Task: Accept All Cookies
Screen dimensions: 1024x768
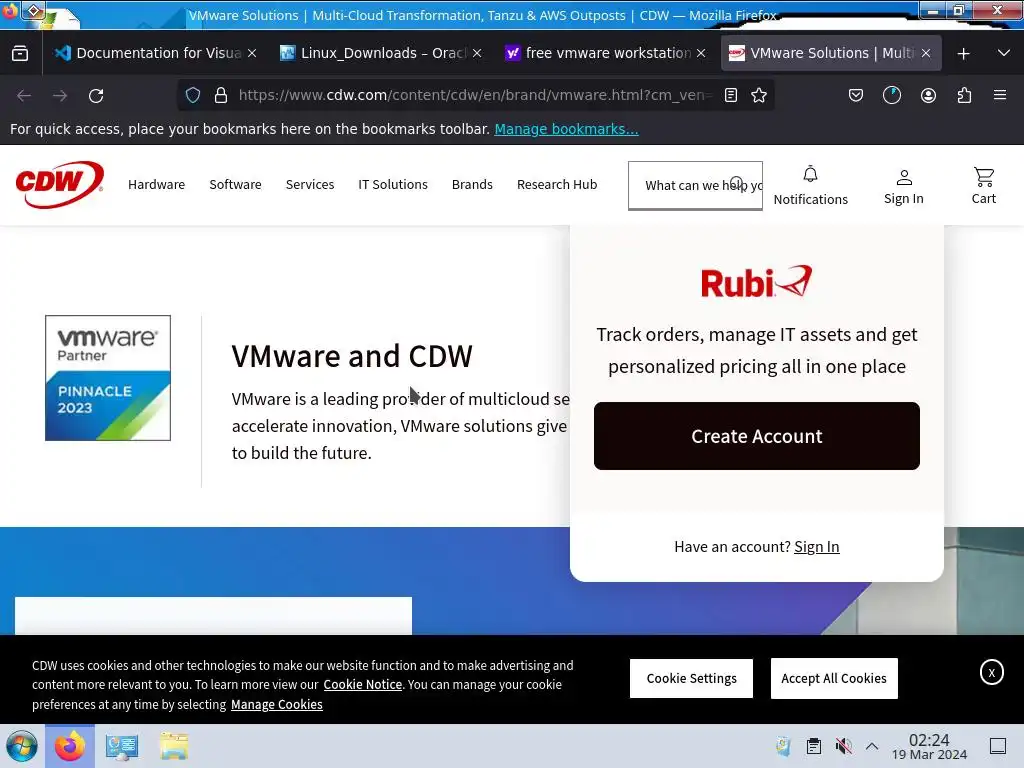Action: (x=834, y=679)
